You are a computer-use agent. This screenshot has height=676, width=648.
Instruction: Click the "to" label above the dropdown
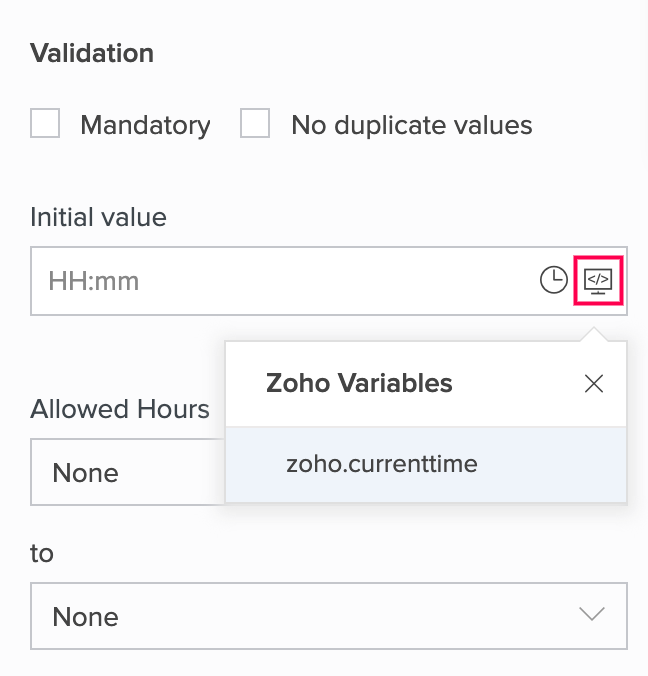42,553
